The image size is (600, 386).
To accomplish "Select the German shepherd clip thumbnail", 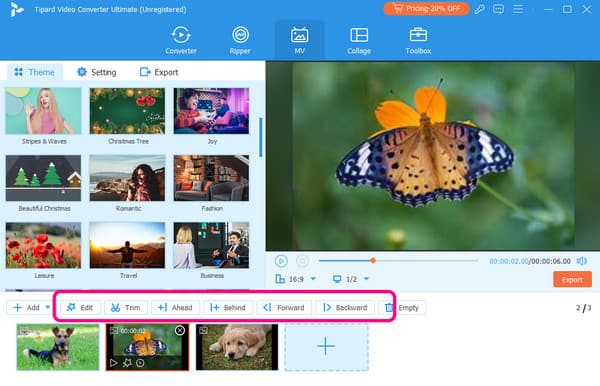I will (58, 347).
